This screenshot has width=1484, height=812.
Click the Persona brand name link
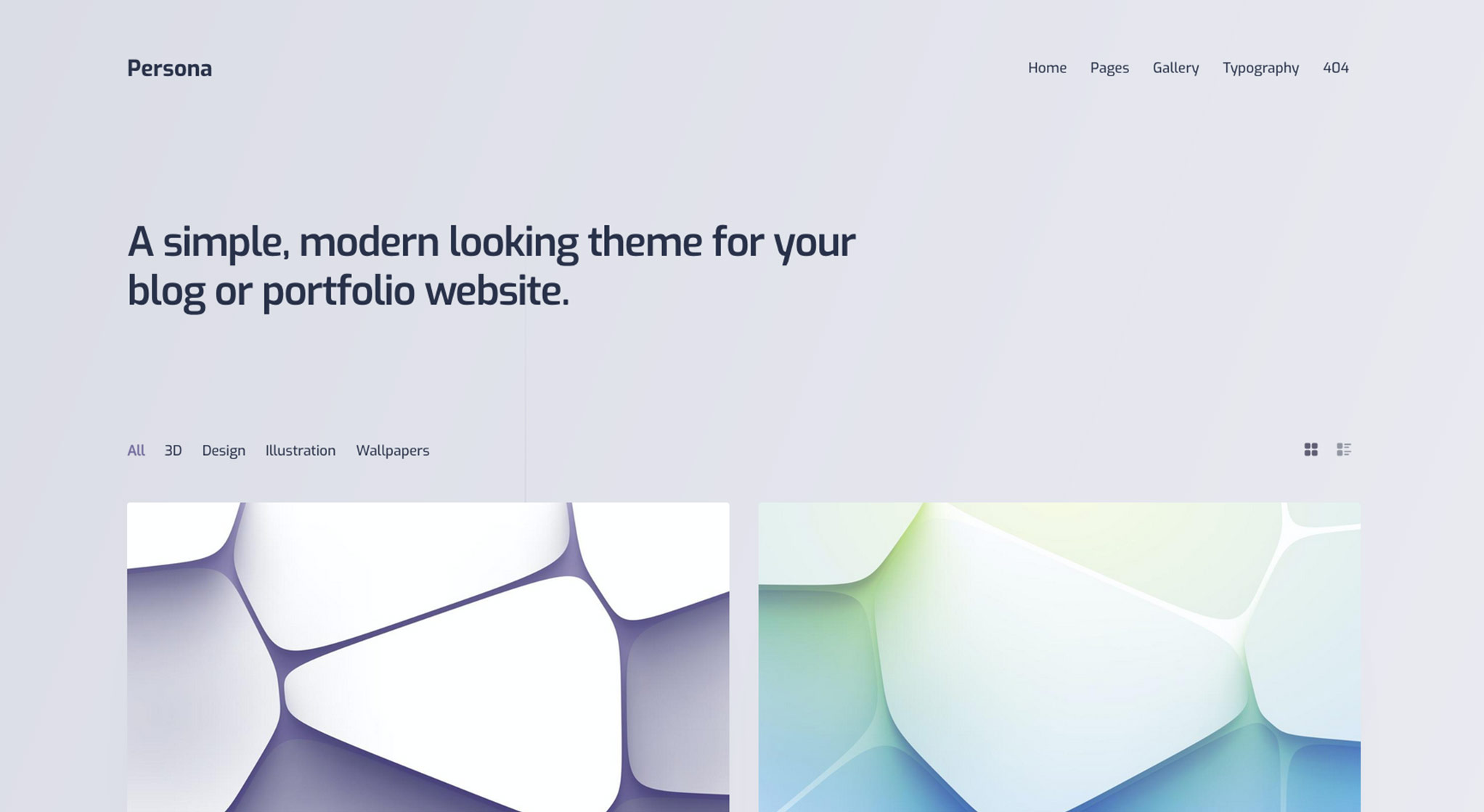point(170,67)
